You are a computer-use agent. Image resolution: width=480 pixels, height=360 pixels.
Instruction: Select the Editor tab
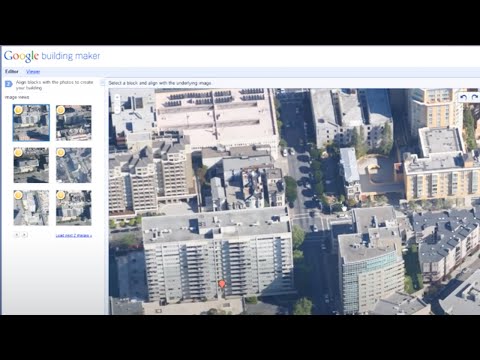pyautogui.click(x=12, y=72)
